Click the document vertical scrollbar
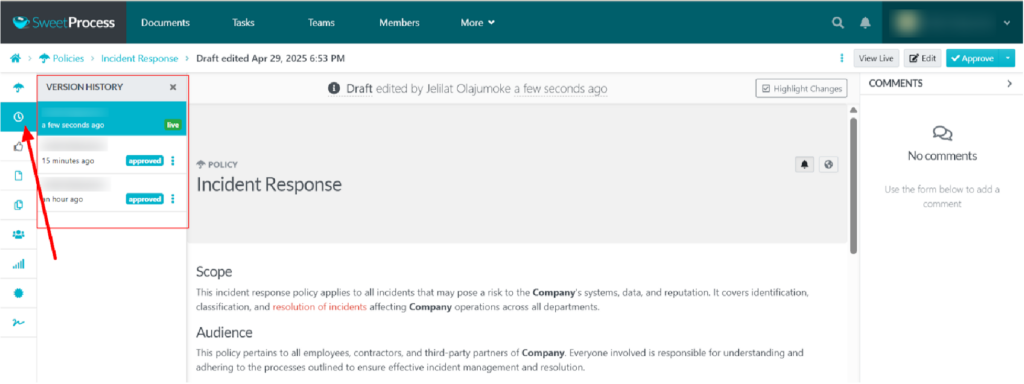The image size is (1024, 384). tap(853, 185)
